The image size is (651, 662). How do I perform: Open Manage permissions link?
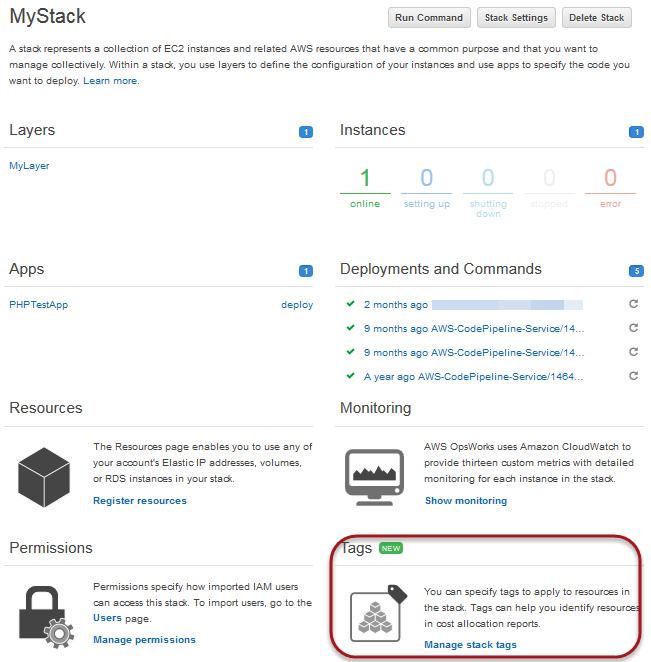click(144, 640)
